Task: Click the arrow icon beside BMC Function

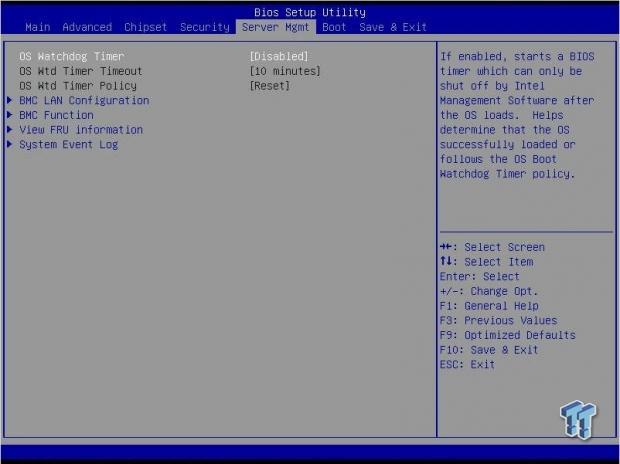Action: pyautogui.click(x=10, y=115)
